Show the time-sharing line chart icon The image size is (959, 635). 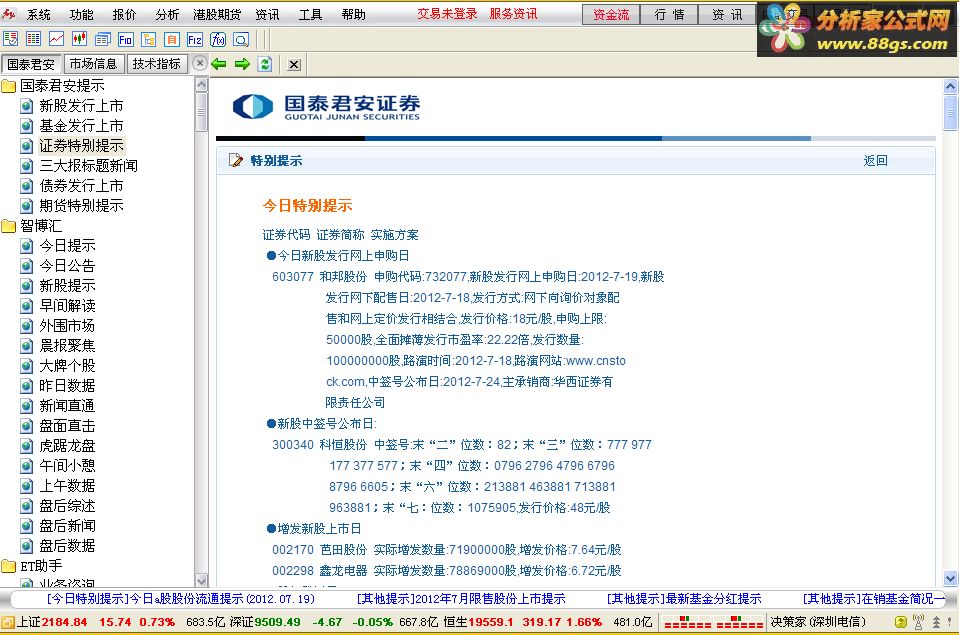point(56,39)
